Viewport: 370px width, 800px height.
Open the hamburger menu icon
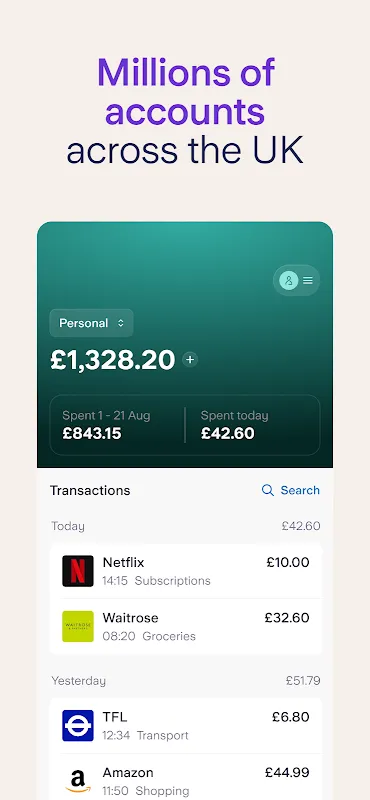click(308, 280)
